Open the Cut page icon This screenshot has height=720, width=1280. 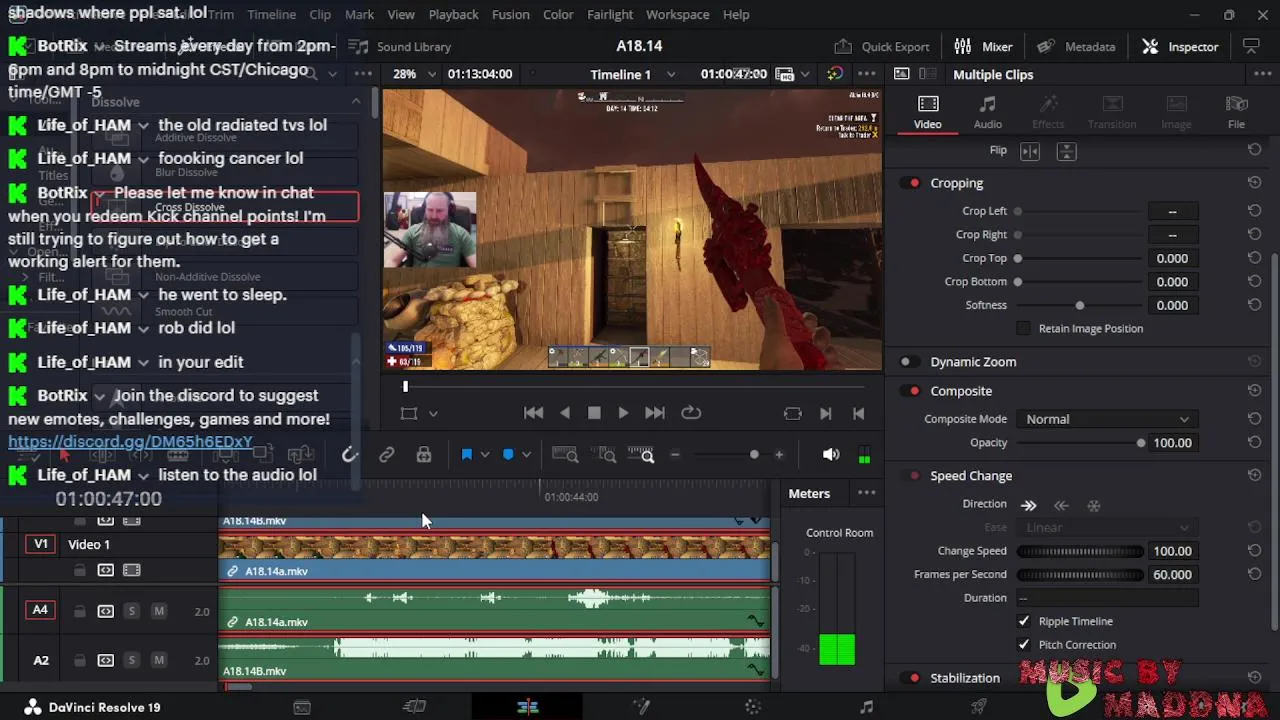[x=414, y=707]
